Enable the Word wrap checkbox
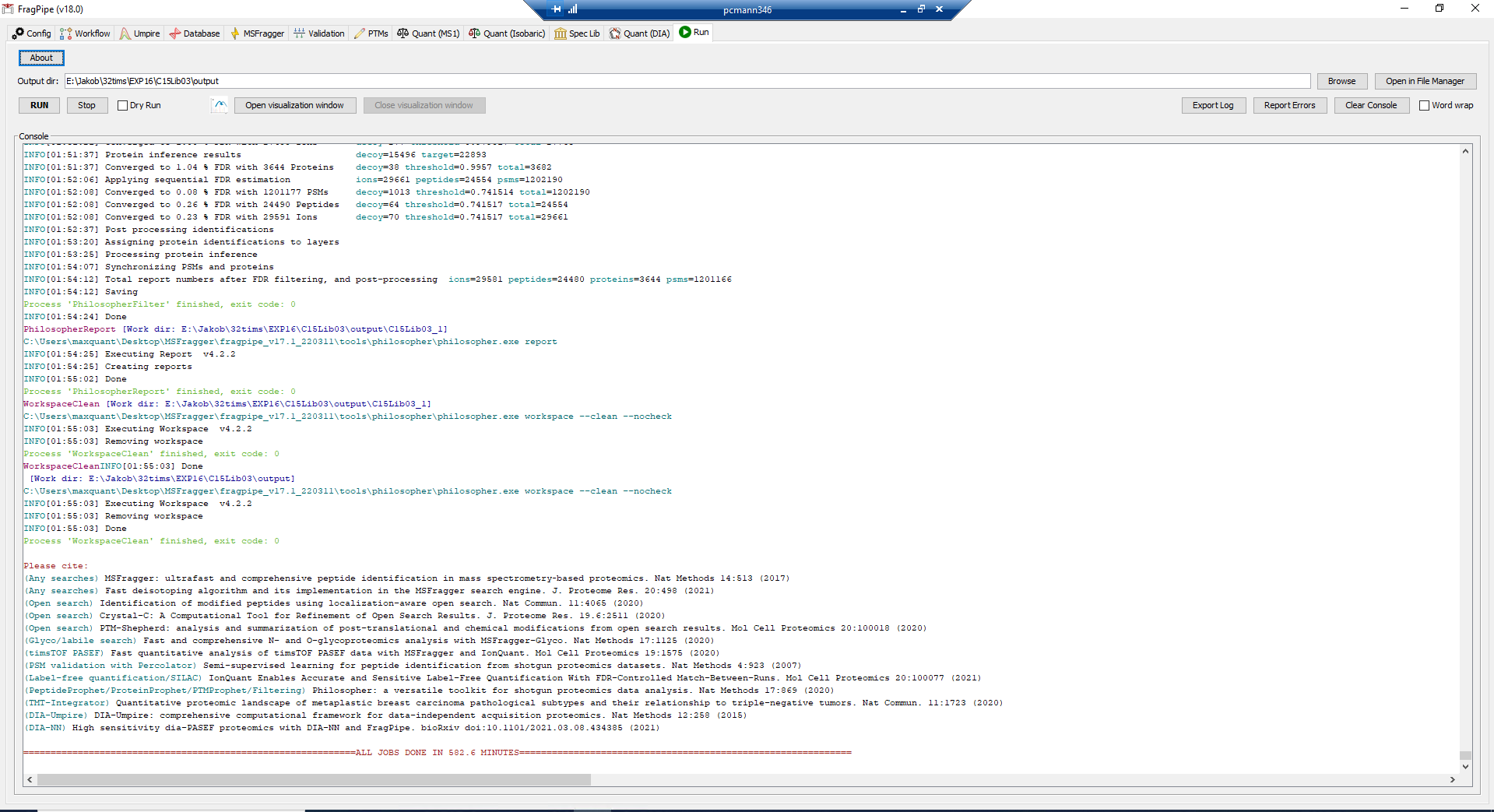 (1424, 105)
